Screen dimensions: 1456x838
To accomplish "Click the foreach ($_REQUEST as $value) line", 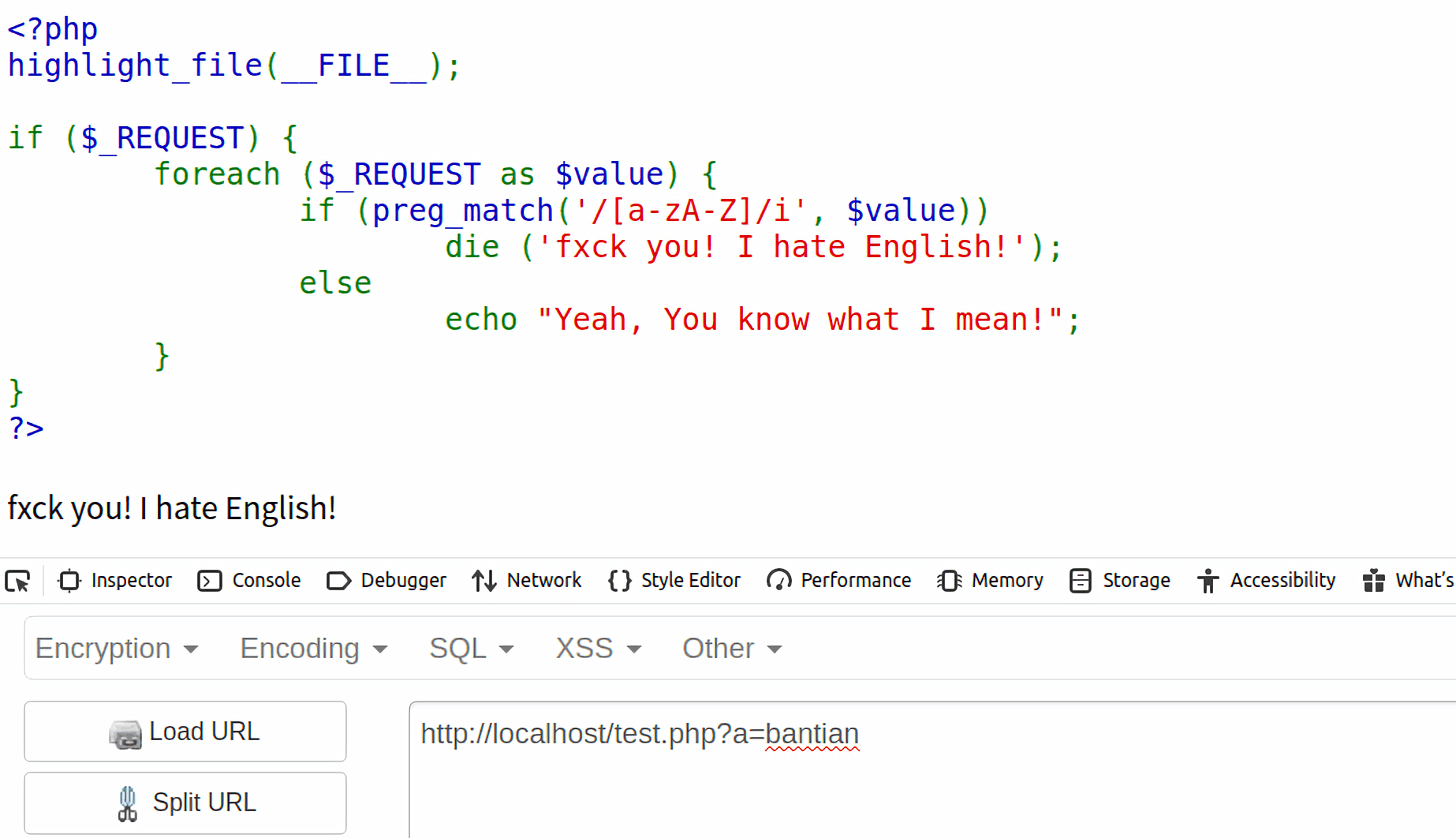I will pos(435,174).
